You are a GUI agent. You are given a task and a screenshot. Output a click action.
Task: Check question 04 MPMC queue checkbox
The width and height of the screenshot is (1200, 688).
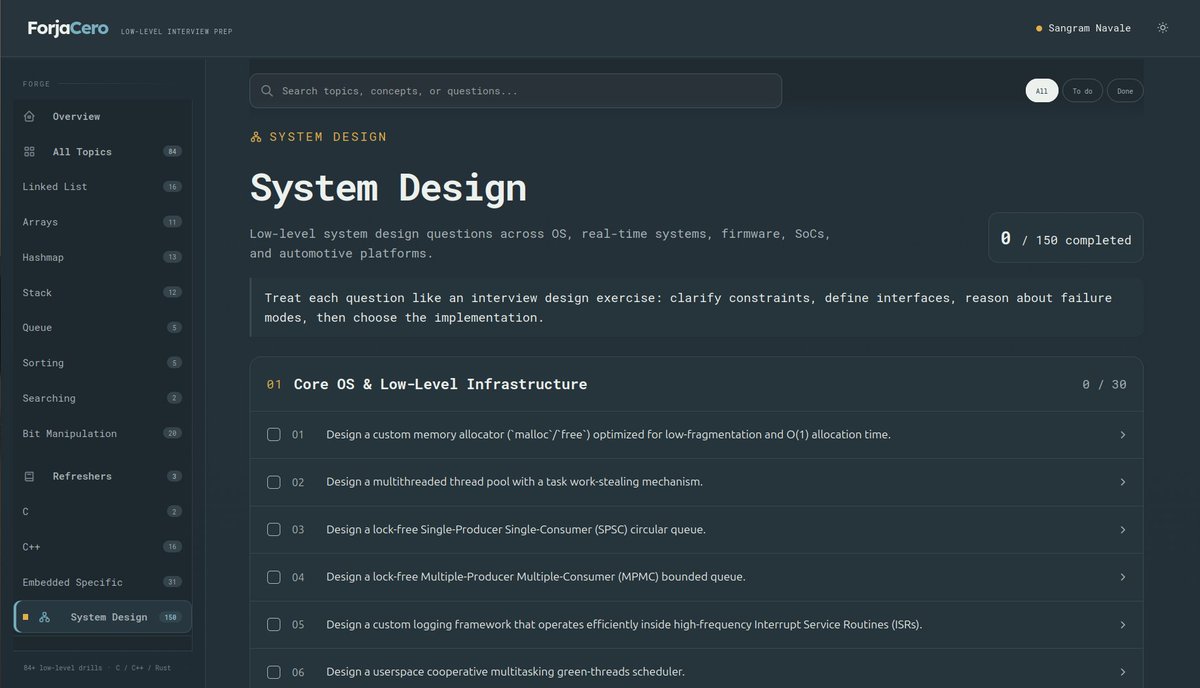point(274,577)
